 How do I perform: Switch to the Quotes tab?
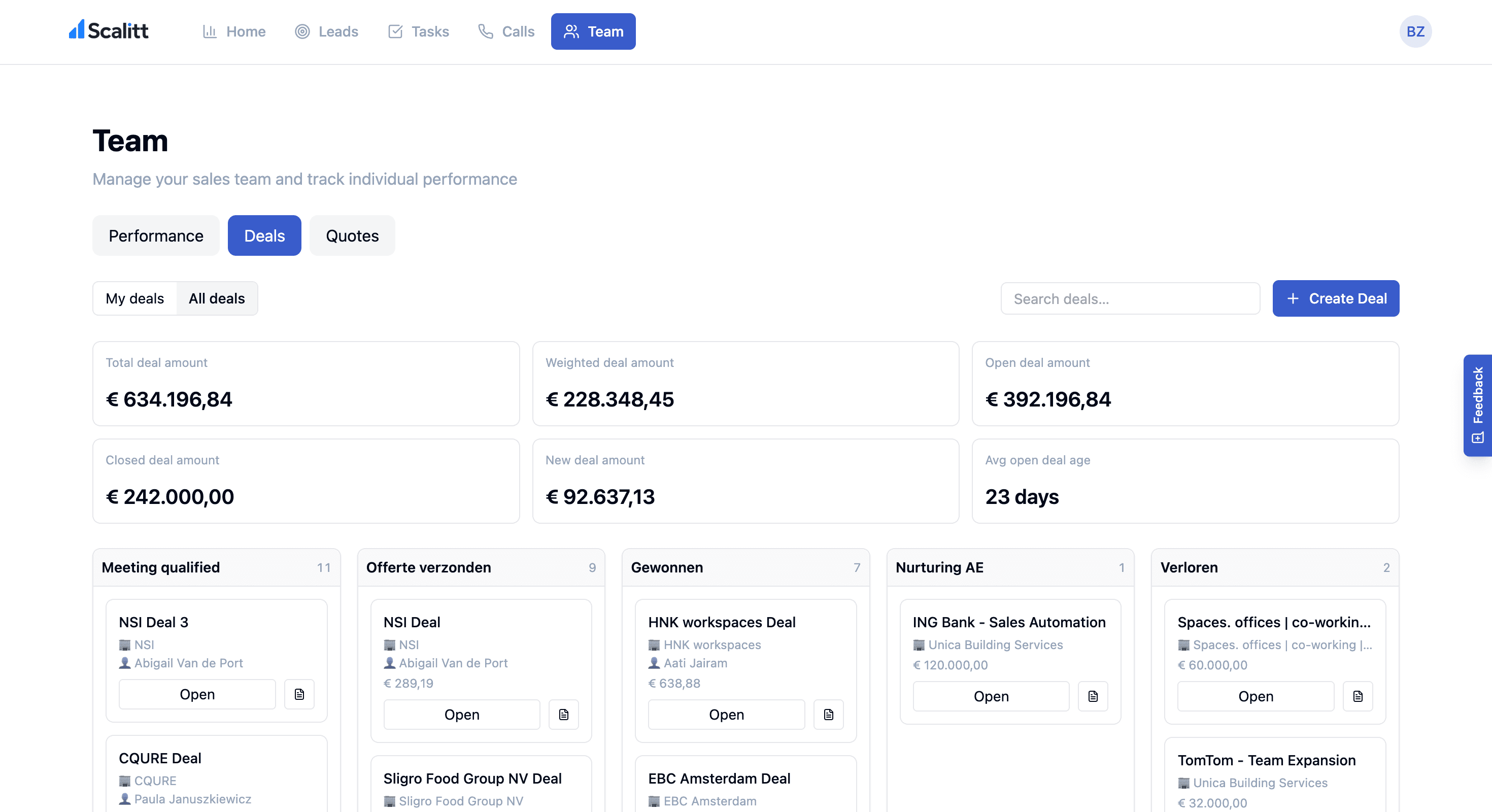coord(352,235)
